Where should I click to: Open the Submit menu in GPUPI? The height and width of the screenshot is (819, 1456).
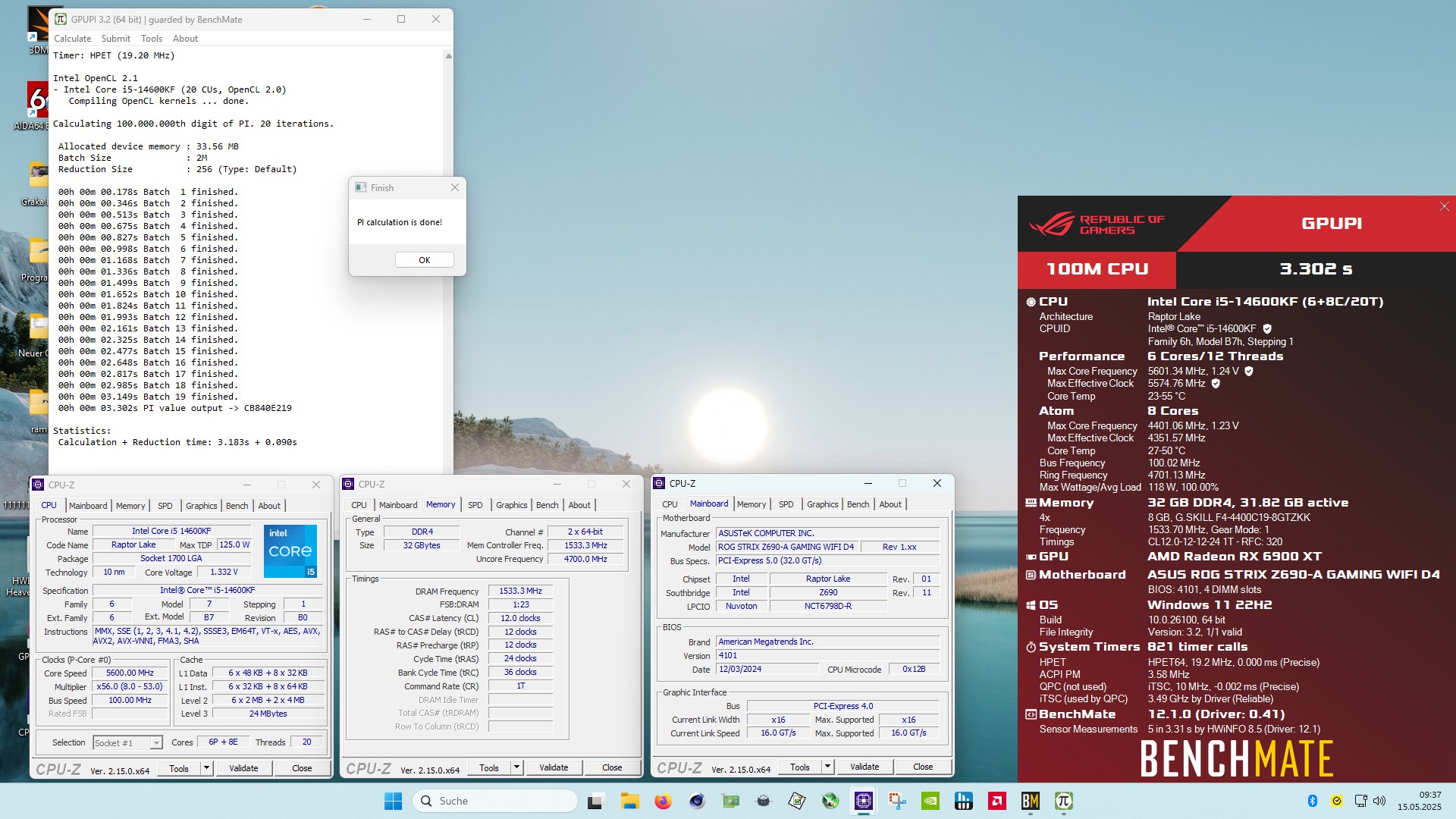click(x=116, y=39)
